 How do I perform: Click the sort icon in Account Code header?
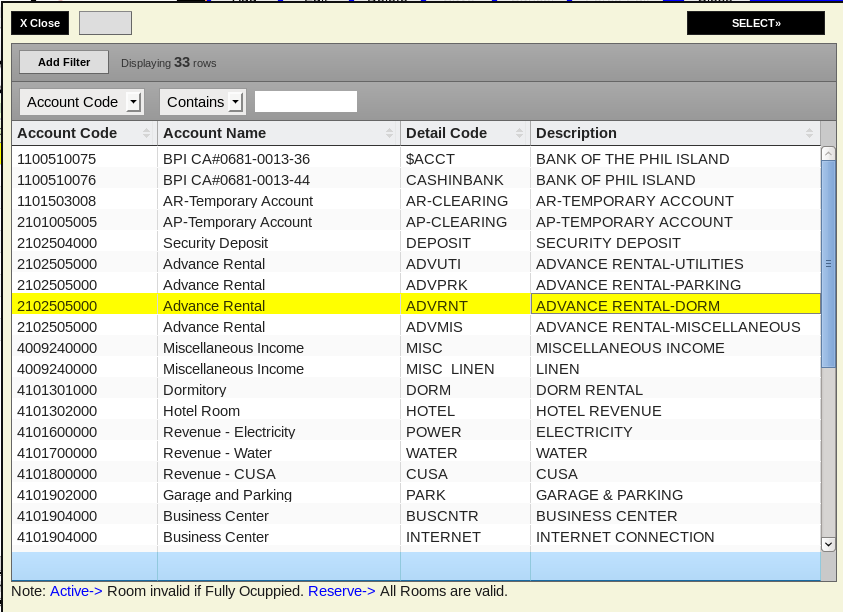tap(147, 133)
